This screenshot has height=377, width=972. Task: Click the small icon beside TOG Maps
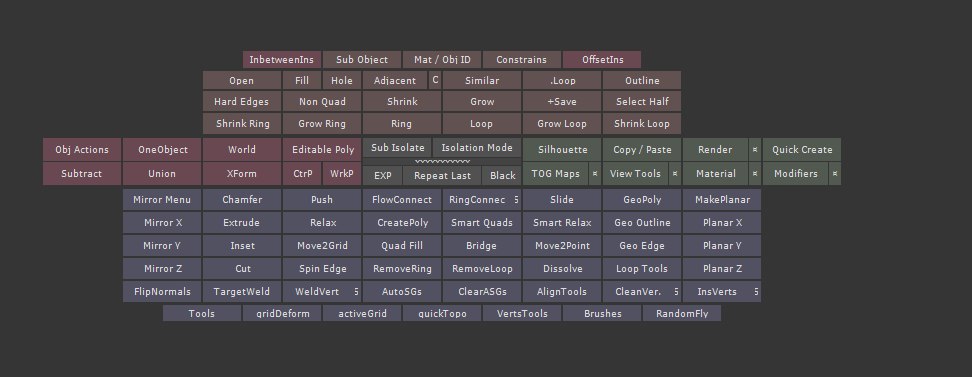point(595,174)
